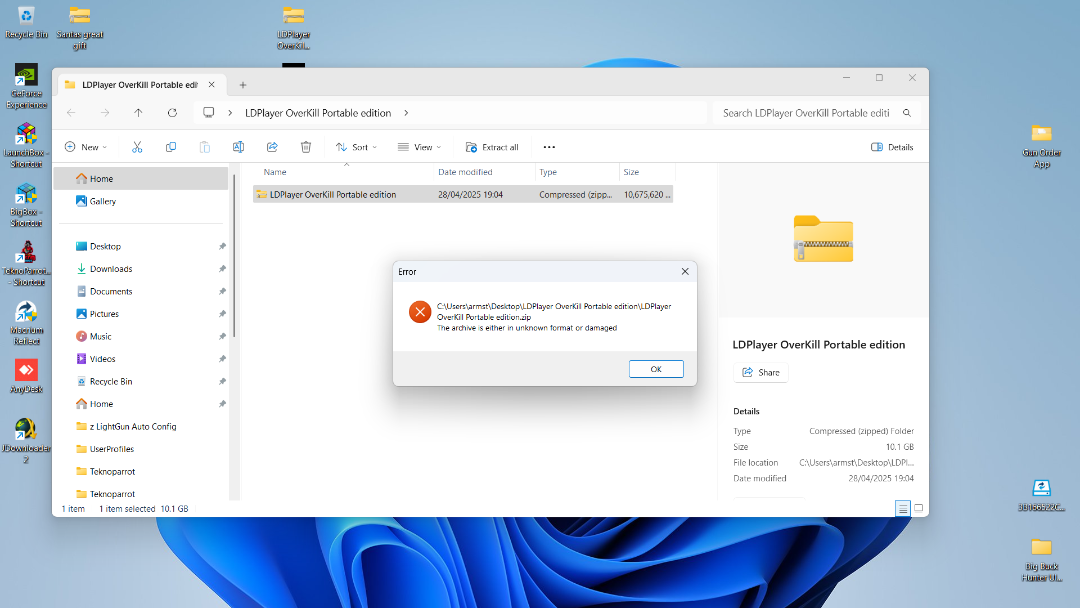Screen dimensions: 1080x608
Task: Switch to the details list view layout
Action: click(902, 508)
